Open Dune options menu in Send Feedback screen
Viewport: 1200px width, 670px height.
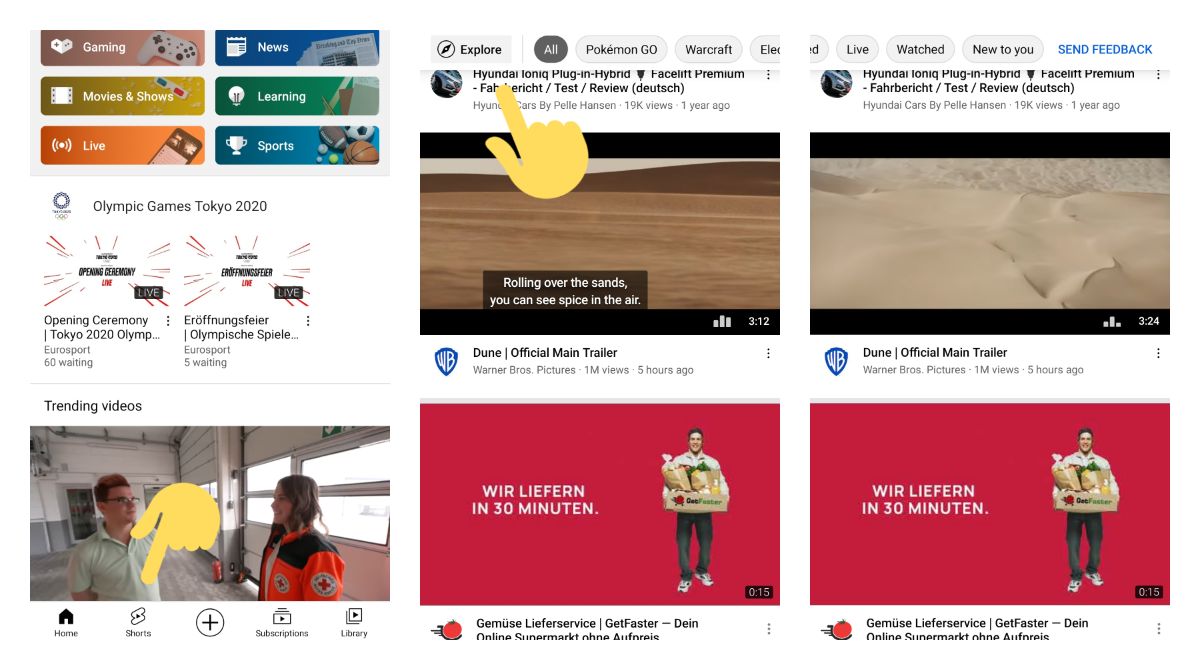click(1158, 353)
